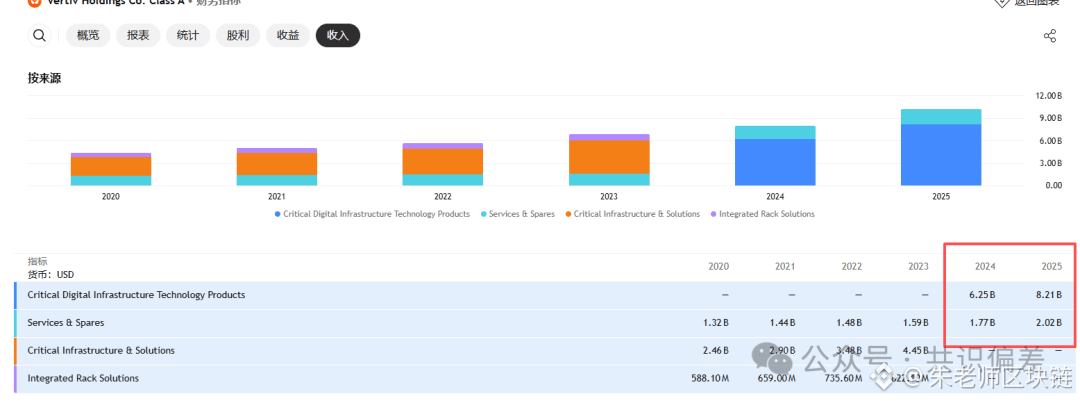Click the 2020 stacked revenue bar
The image size is (1080, 403).
(x=111, y=169)
